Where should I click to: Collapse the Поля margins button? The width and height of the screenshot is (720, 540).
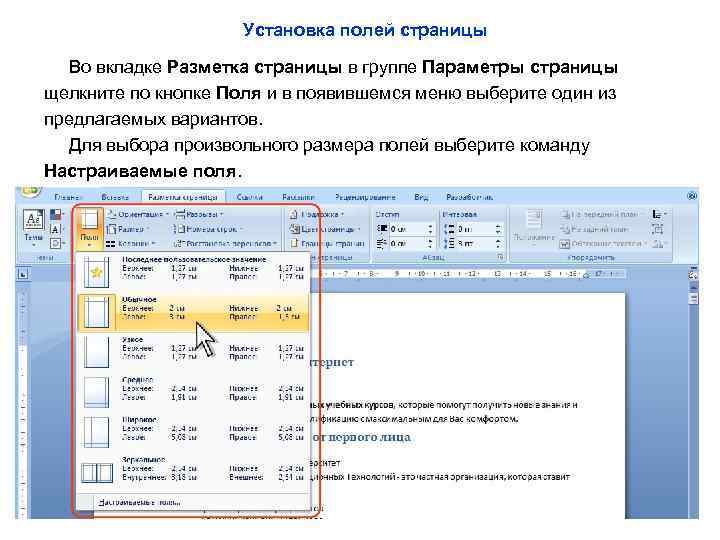click(89, 228)
